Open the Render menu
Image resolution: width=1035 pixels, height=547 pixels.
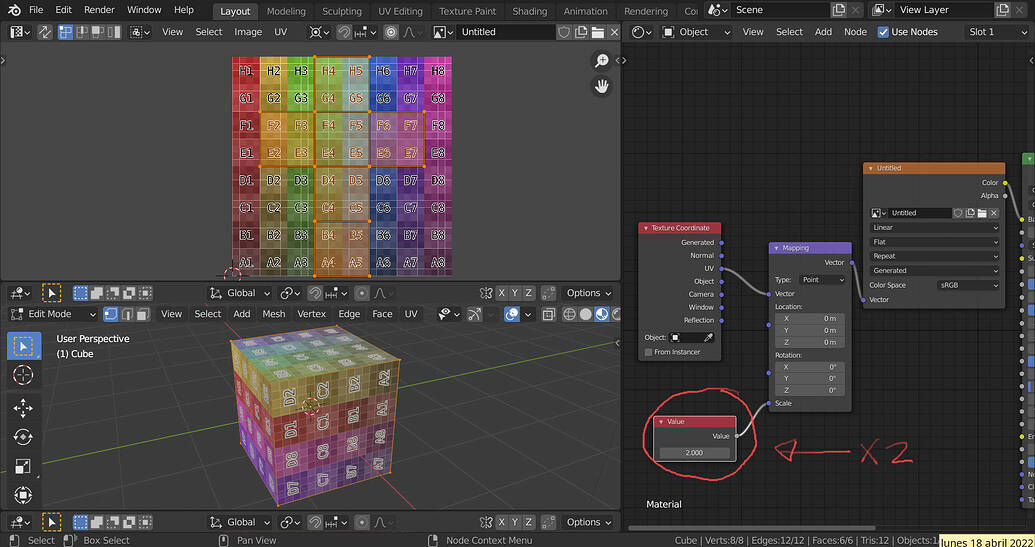[99, 10]
